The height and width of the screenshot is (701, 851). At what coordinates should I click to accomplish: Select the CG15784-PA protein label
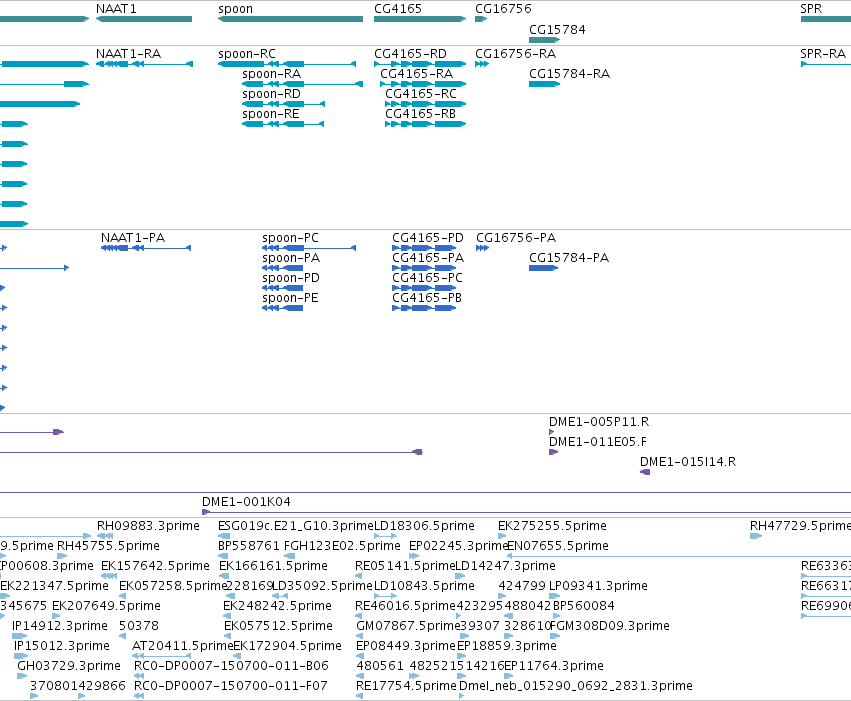pos(569,258)
